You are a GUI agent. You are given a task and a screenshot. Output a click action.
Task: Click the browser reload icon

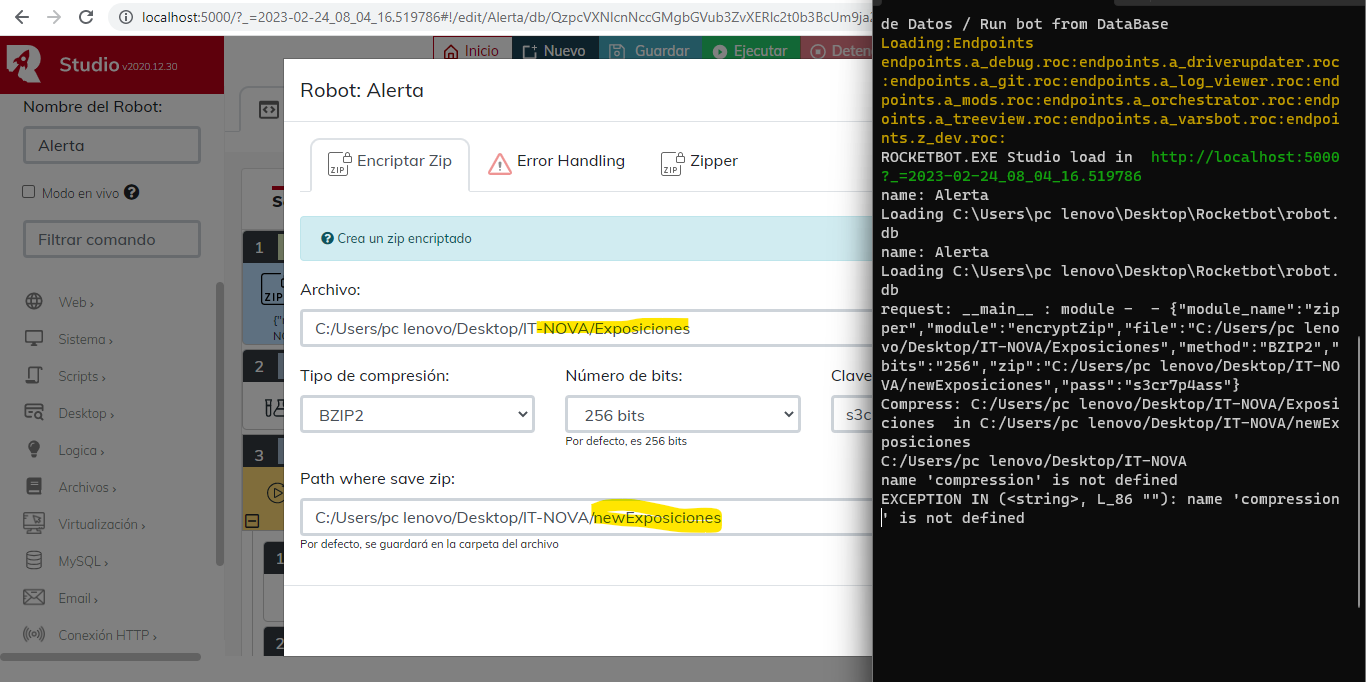[87, 17]
